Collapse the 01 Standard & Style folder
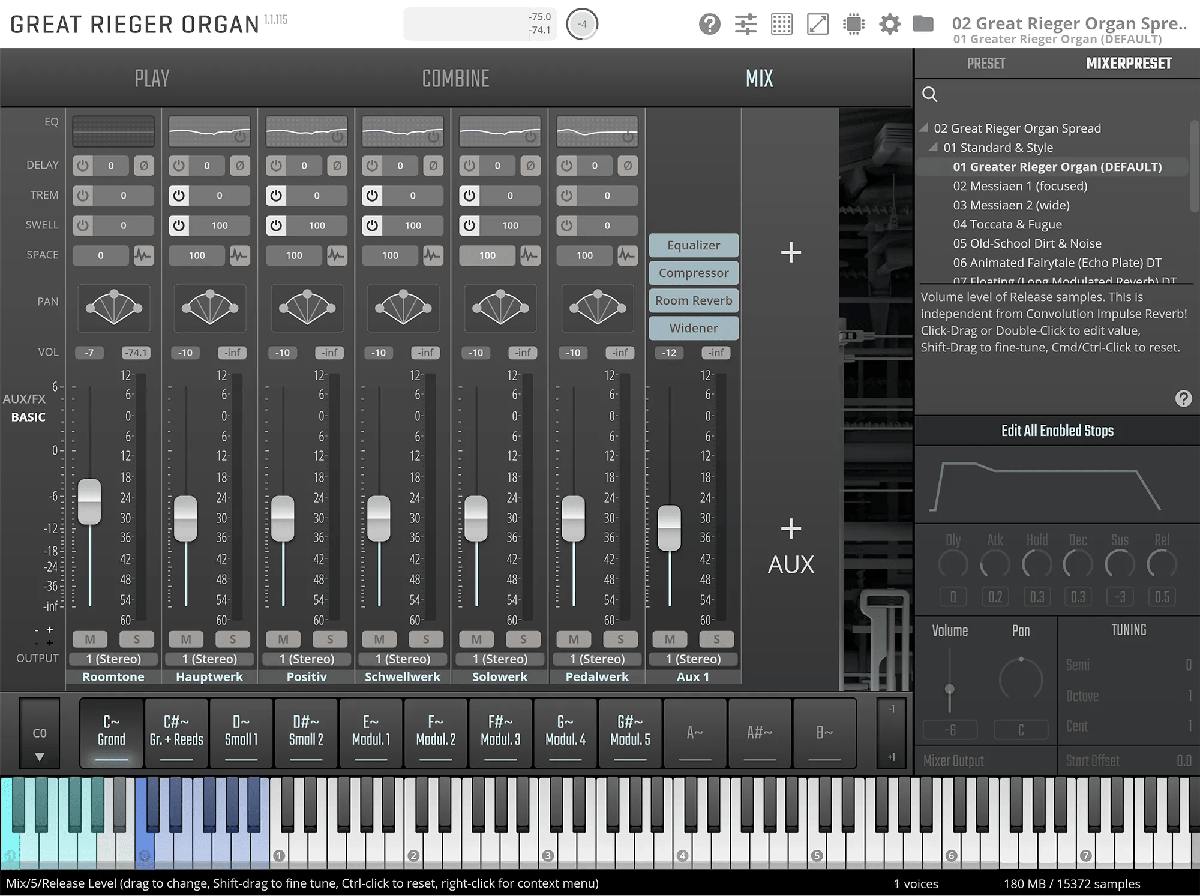 (x=933, y=148)
